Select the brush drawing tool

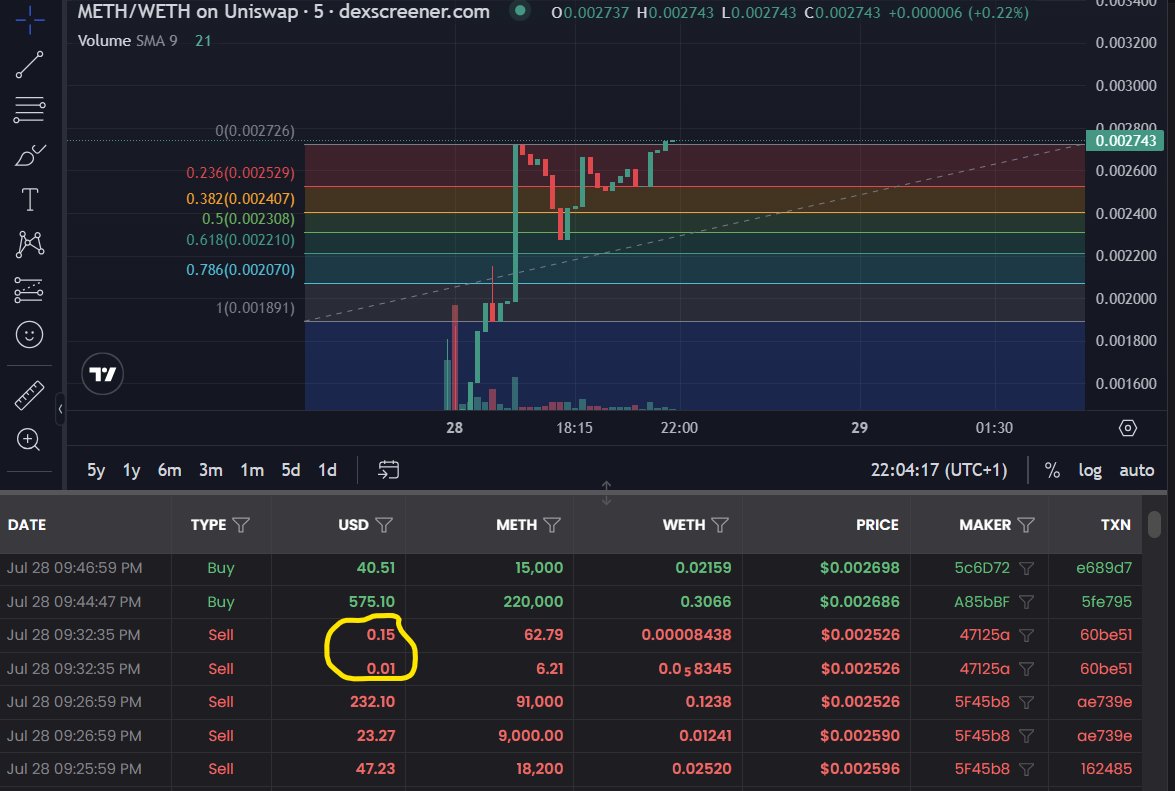30,155
